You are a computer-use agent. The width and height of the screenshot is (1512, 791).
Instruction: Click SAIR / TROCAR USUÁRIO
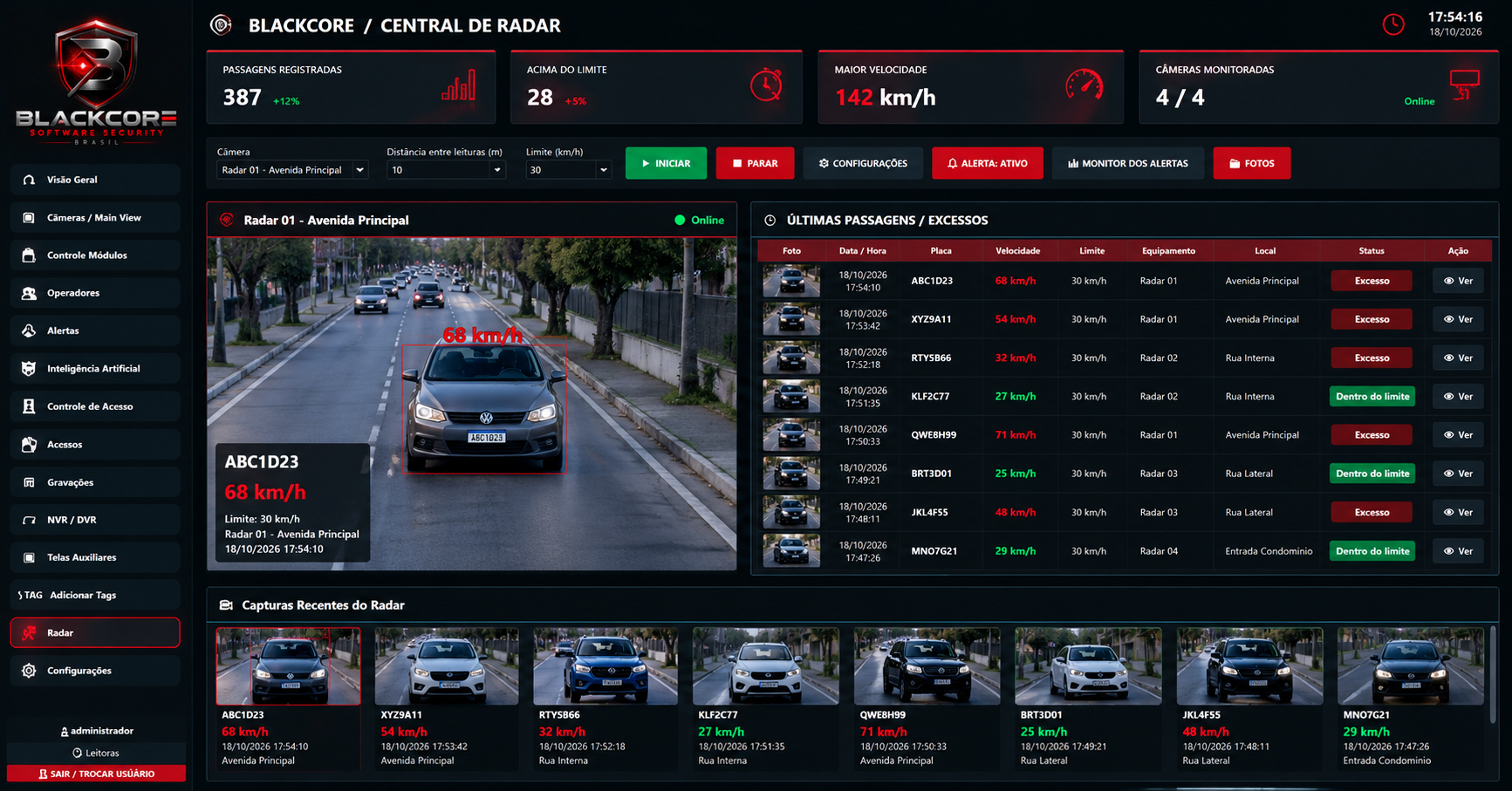point(96,774)
